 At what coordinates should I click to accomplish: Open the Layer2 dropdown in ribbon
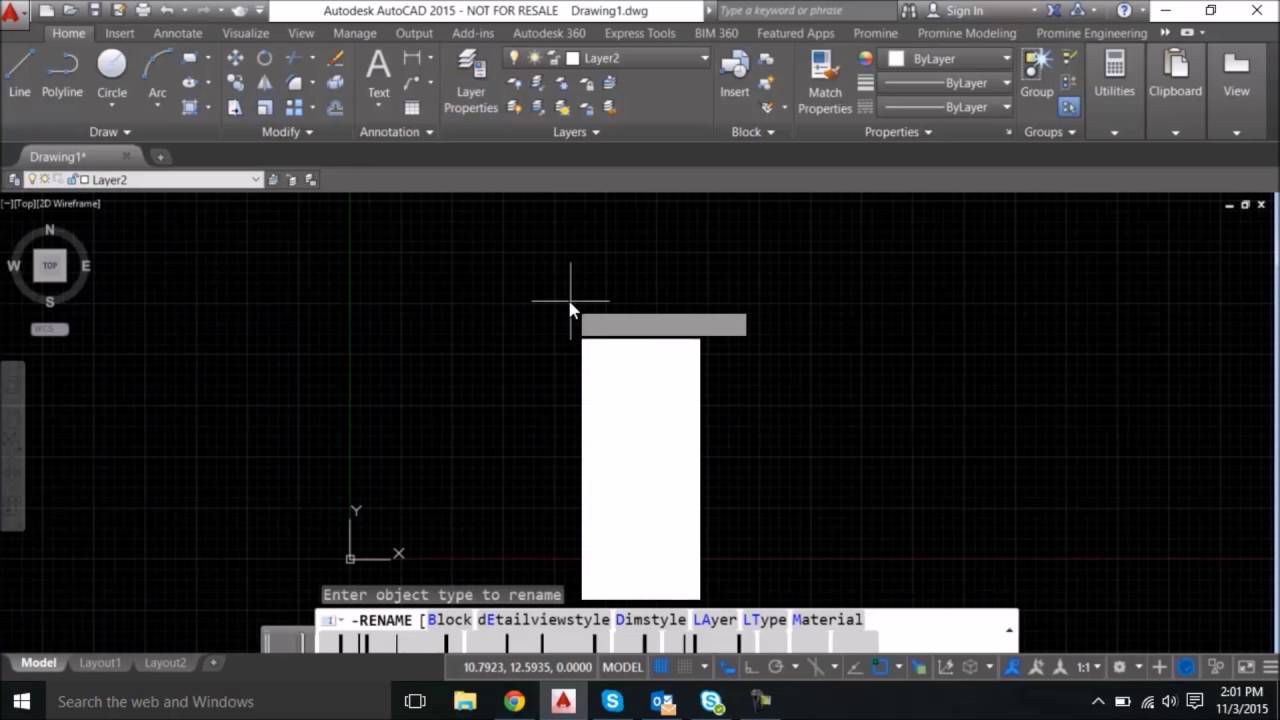705,58
